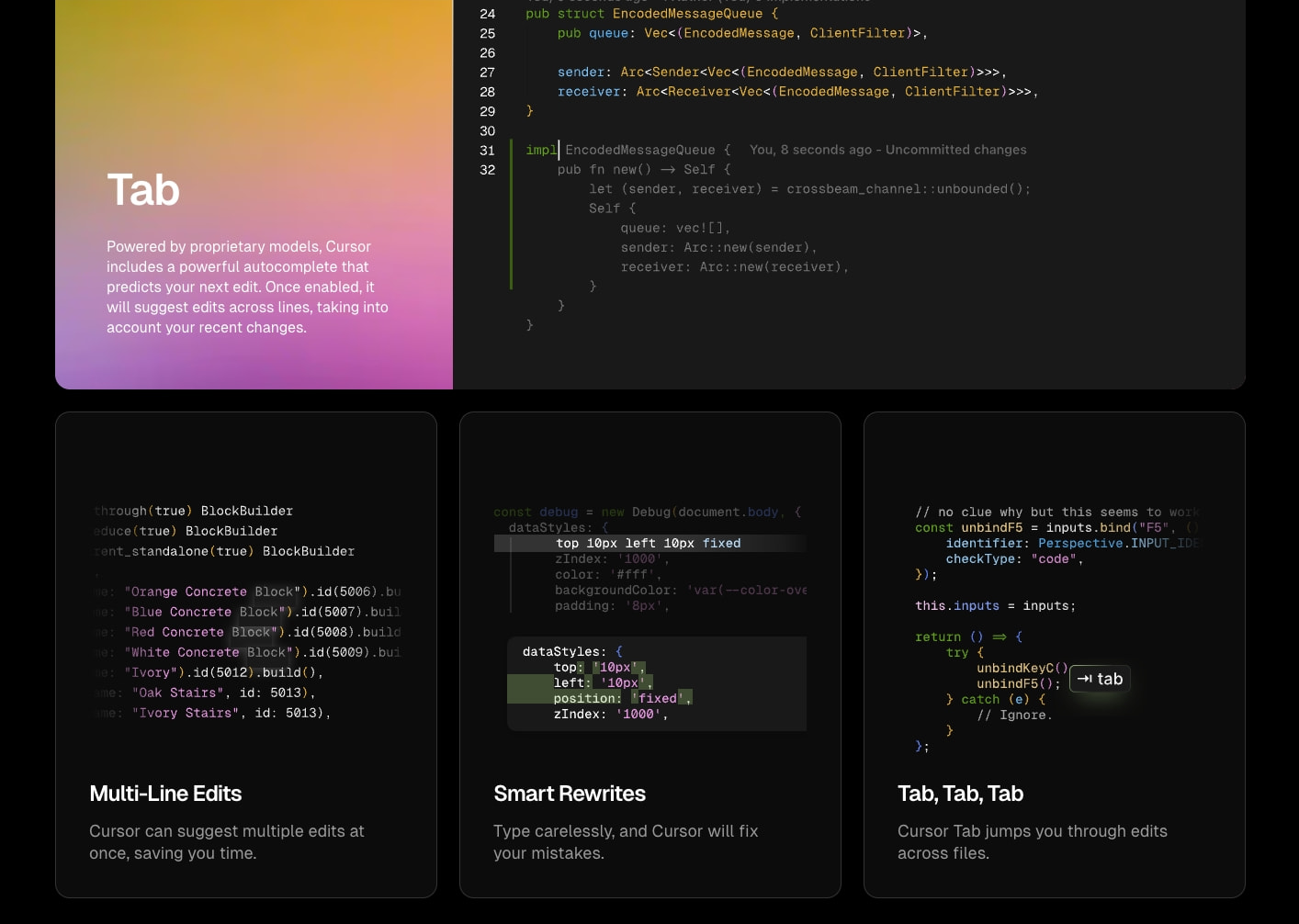Click the large "Tab" heading on gradient panel

pos(143,190)
